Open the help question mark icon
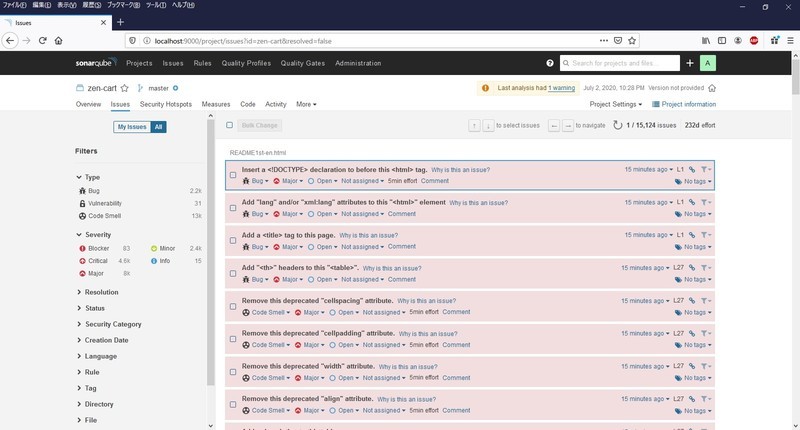Viewport: 800px width, 430px height. tap(549, 63)
